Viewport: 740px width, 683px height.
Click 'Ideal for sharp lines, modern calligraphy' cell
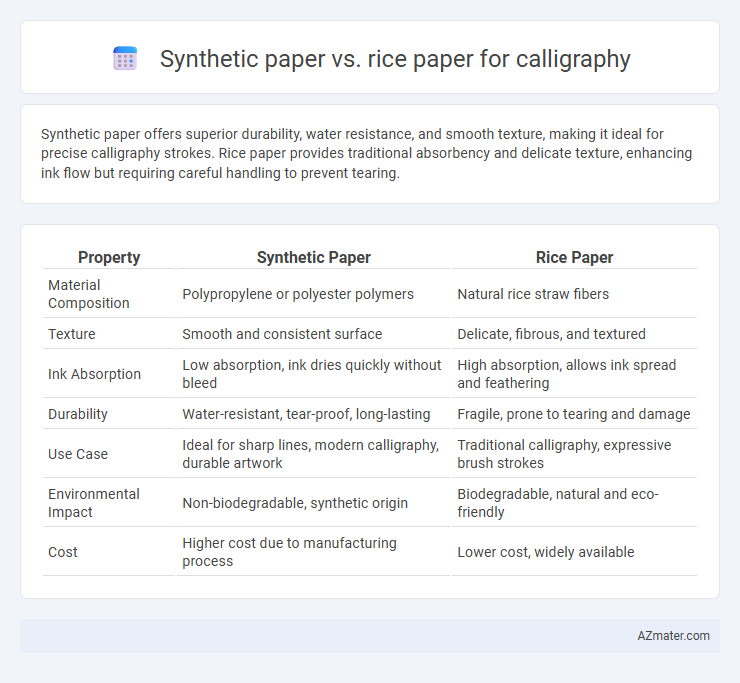pyautogui.click(x=311, y=454)
